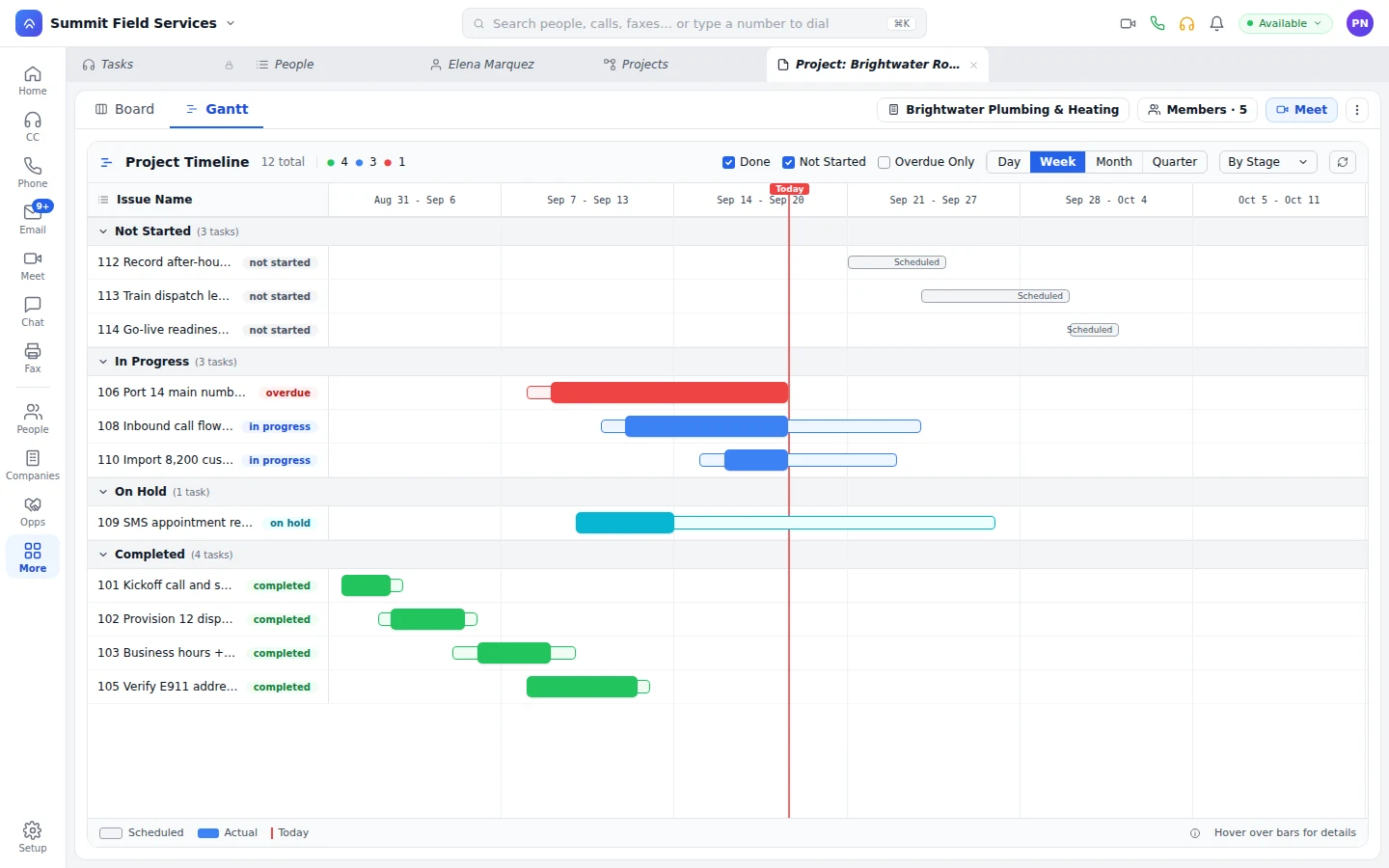Screen dimensions: 1389x868
Task: Switch to the Board view tab
Action: click(x=125, y=109)
